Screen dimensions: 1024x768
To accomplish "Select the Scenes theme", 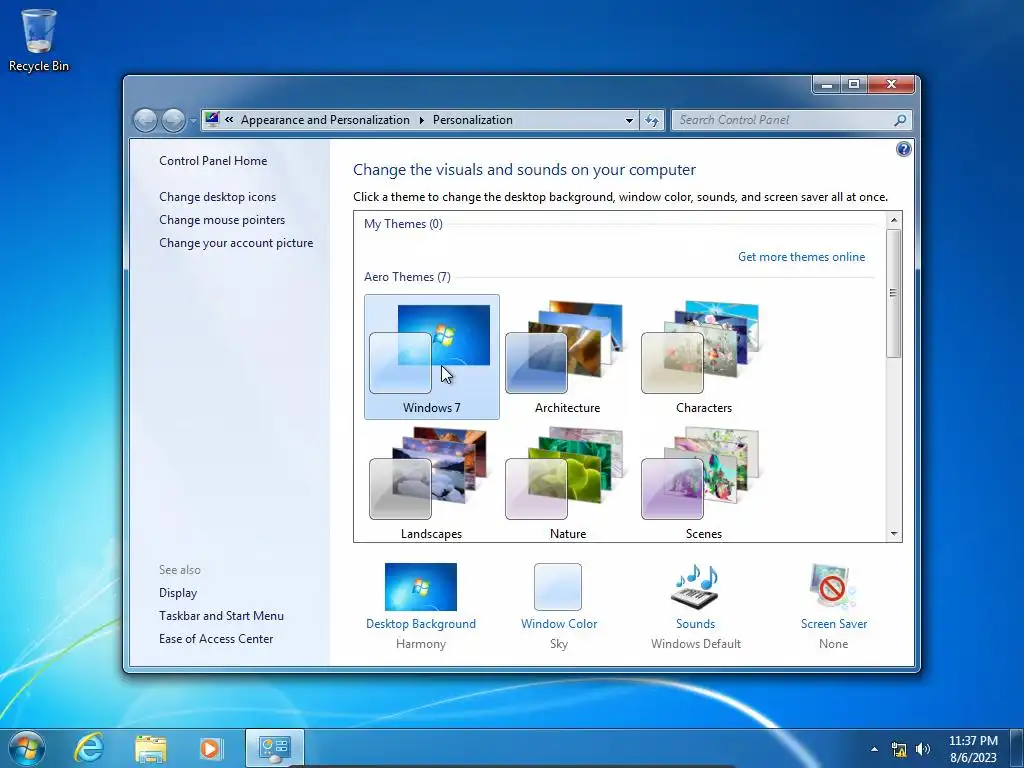I will [703, 482].
